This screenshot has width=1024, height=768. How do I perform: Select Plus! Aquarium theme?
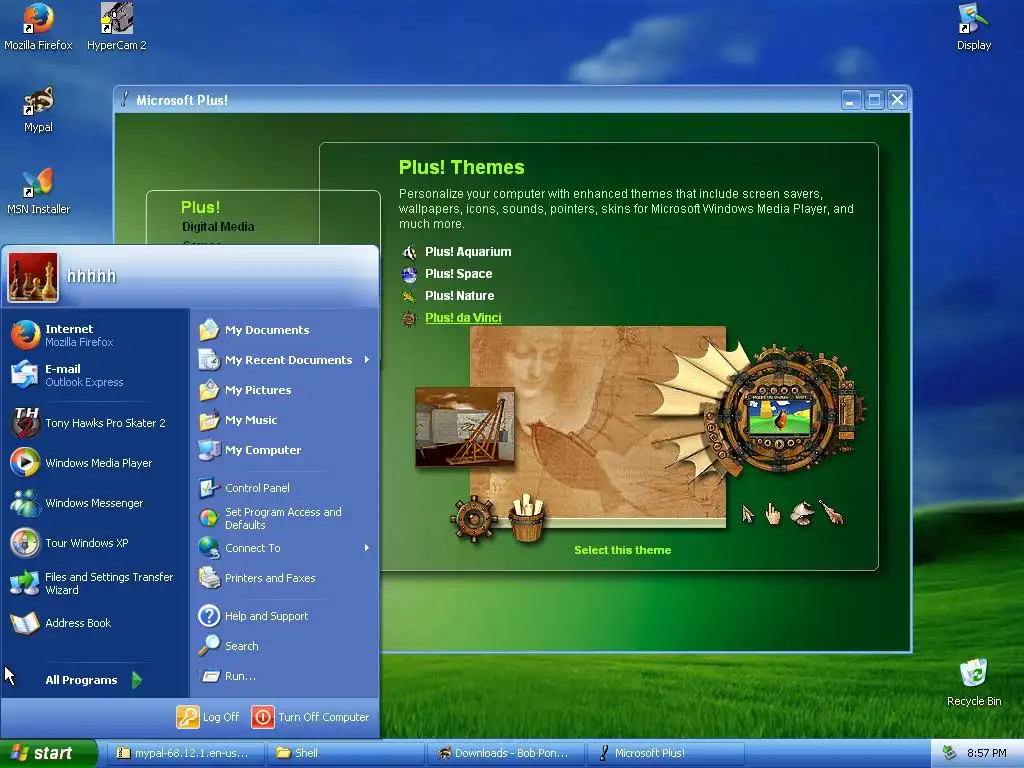click(x=468, y=251)
